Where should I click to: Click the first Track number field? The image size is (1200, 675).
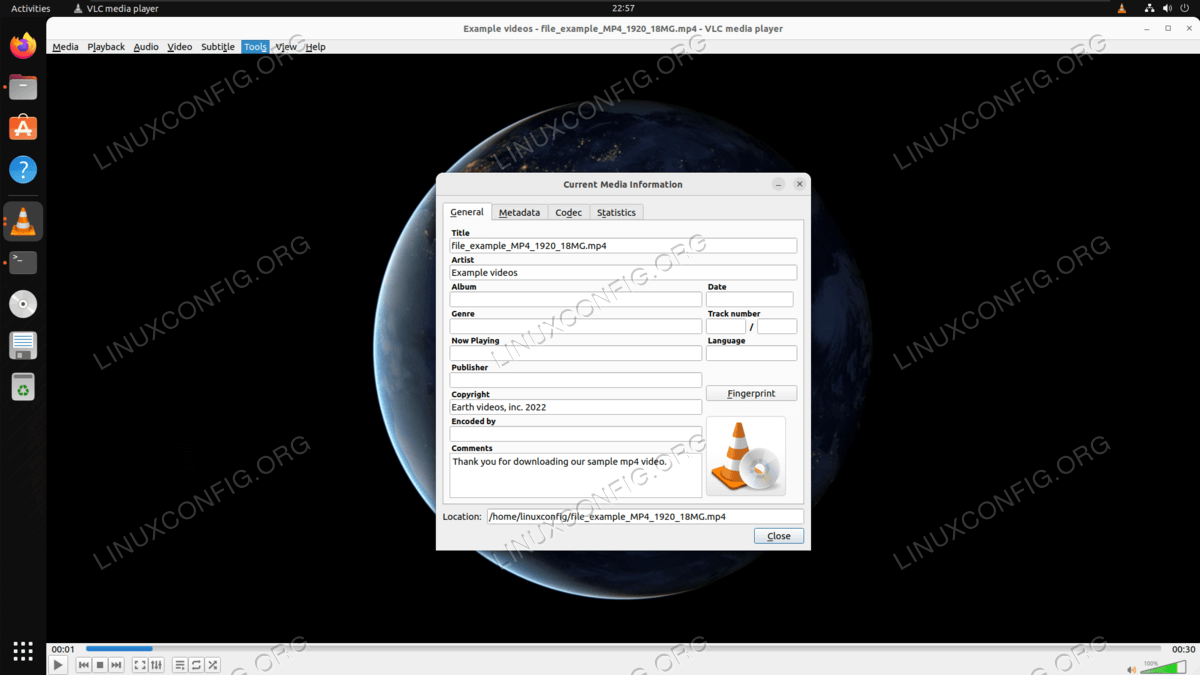click(x=726, y=326)
